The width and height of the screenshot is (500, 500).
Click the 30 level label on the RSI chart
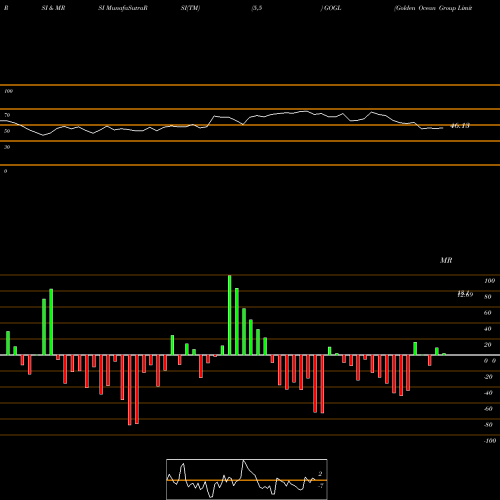click(x=7, y=147)
